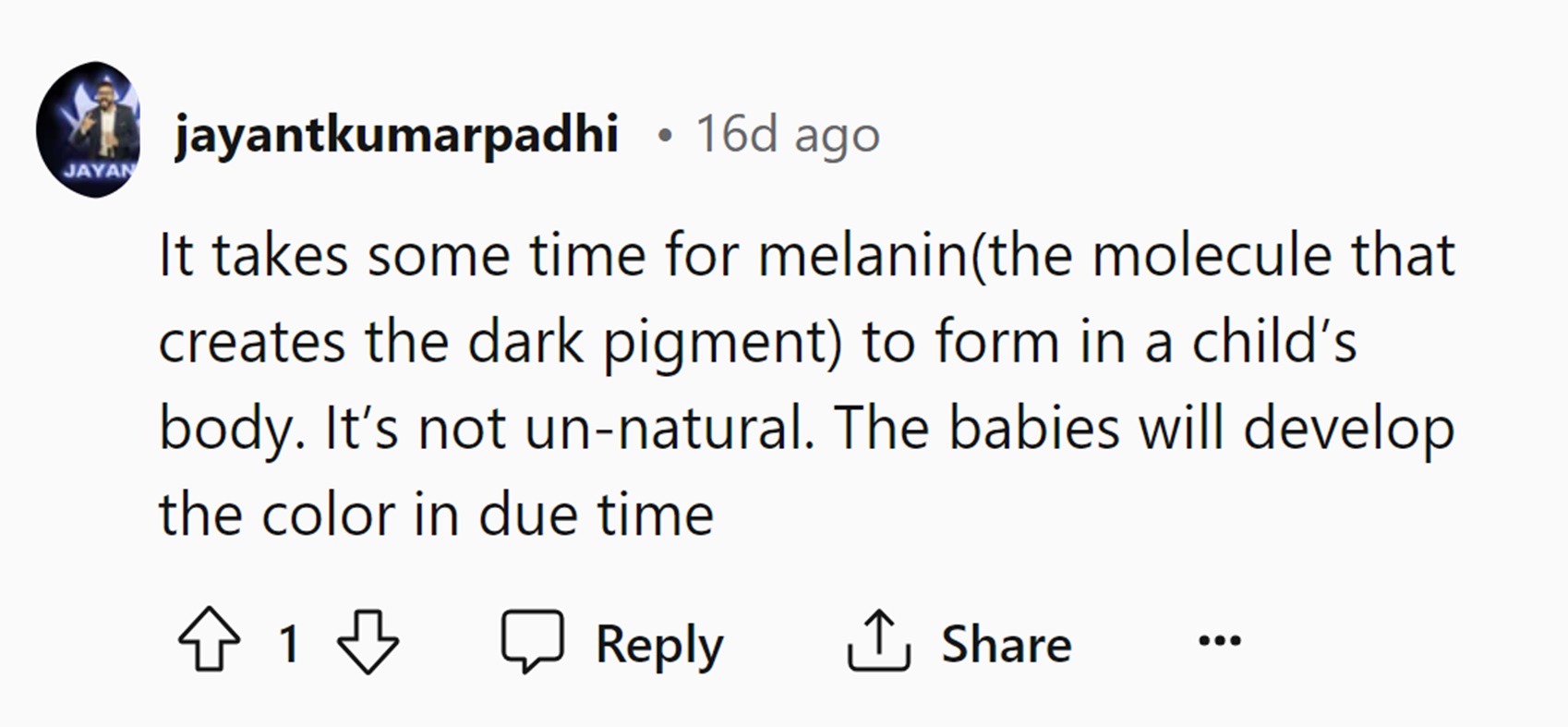The width and height of the screenshot is (1568, 727).
Task: Click the "16d ago" timestamp
Action: [788, 135]
